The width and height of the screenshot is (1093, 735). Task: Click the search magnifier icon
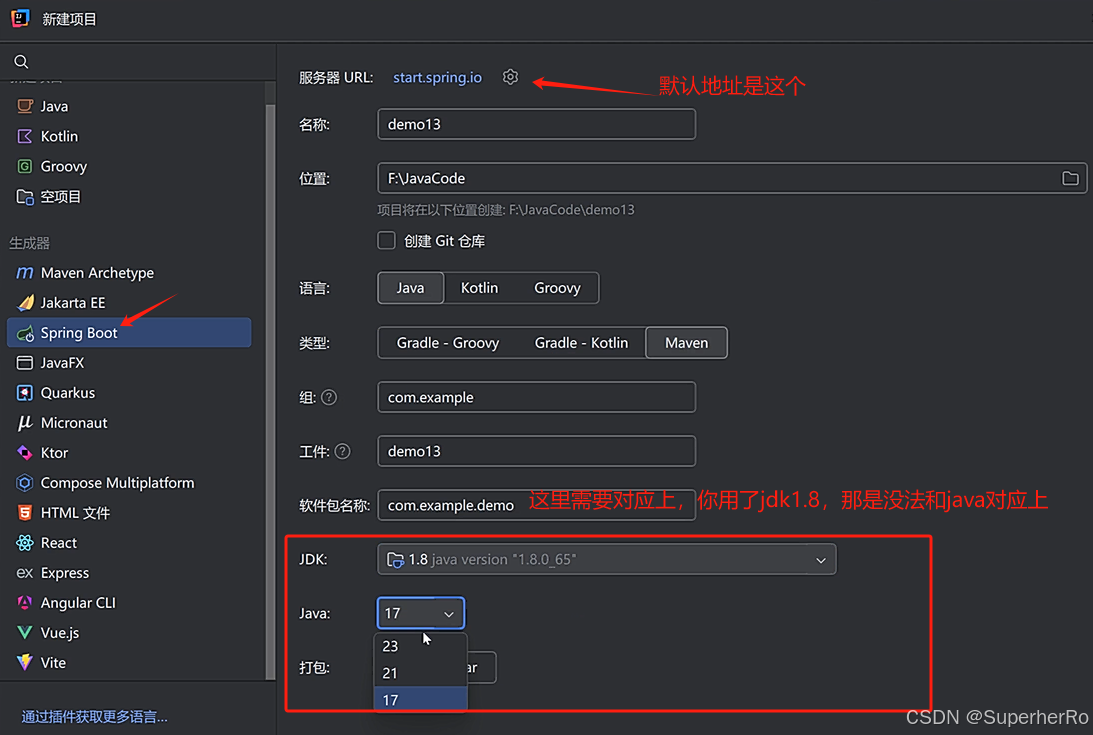(22, 62)
